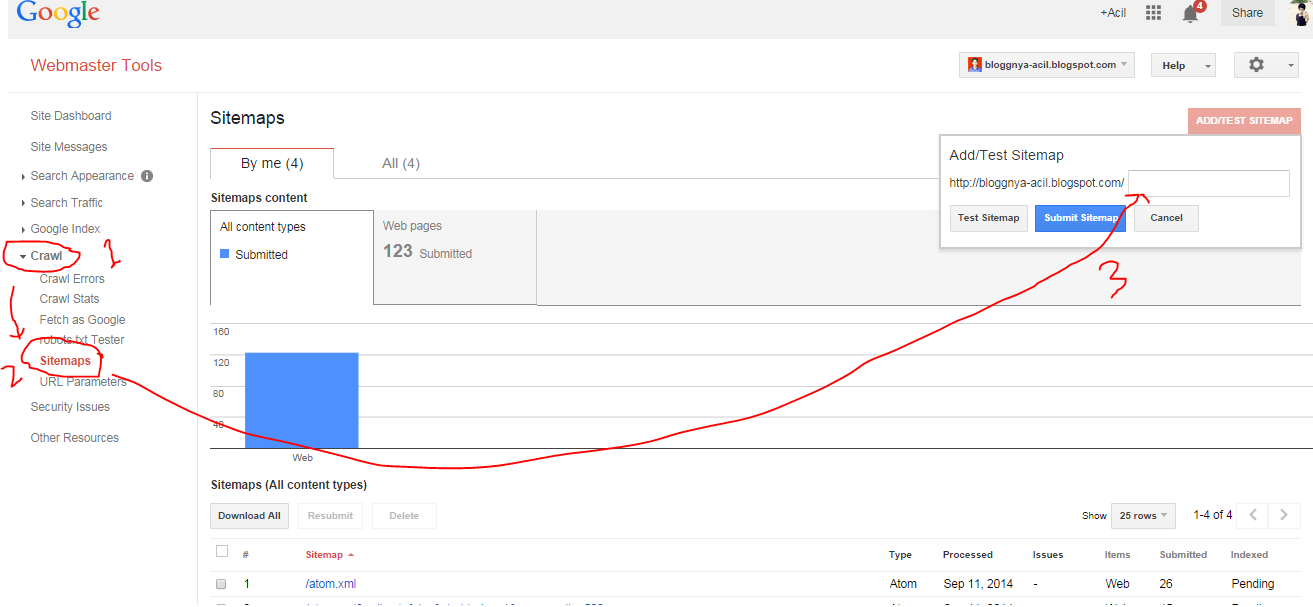Open the Webmaster Tools title link
Screen dimensions: 1313x607
[x=96, y=66]
